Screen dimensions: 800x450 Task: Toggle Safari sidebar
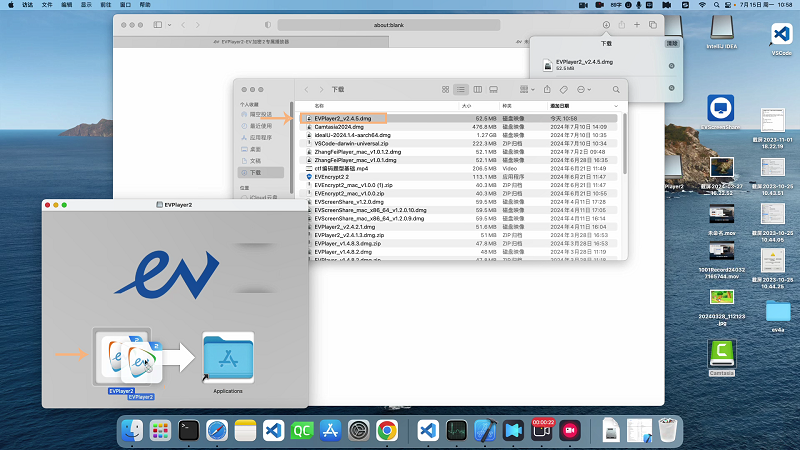158,24
